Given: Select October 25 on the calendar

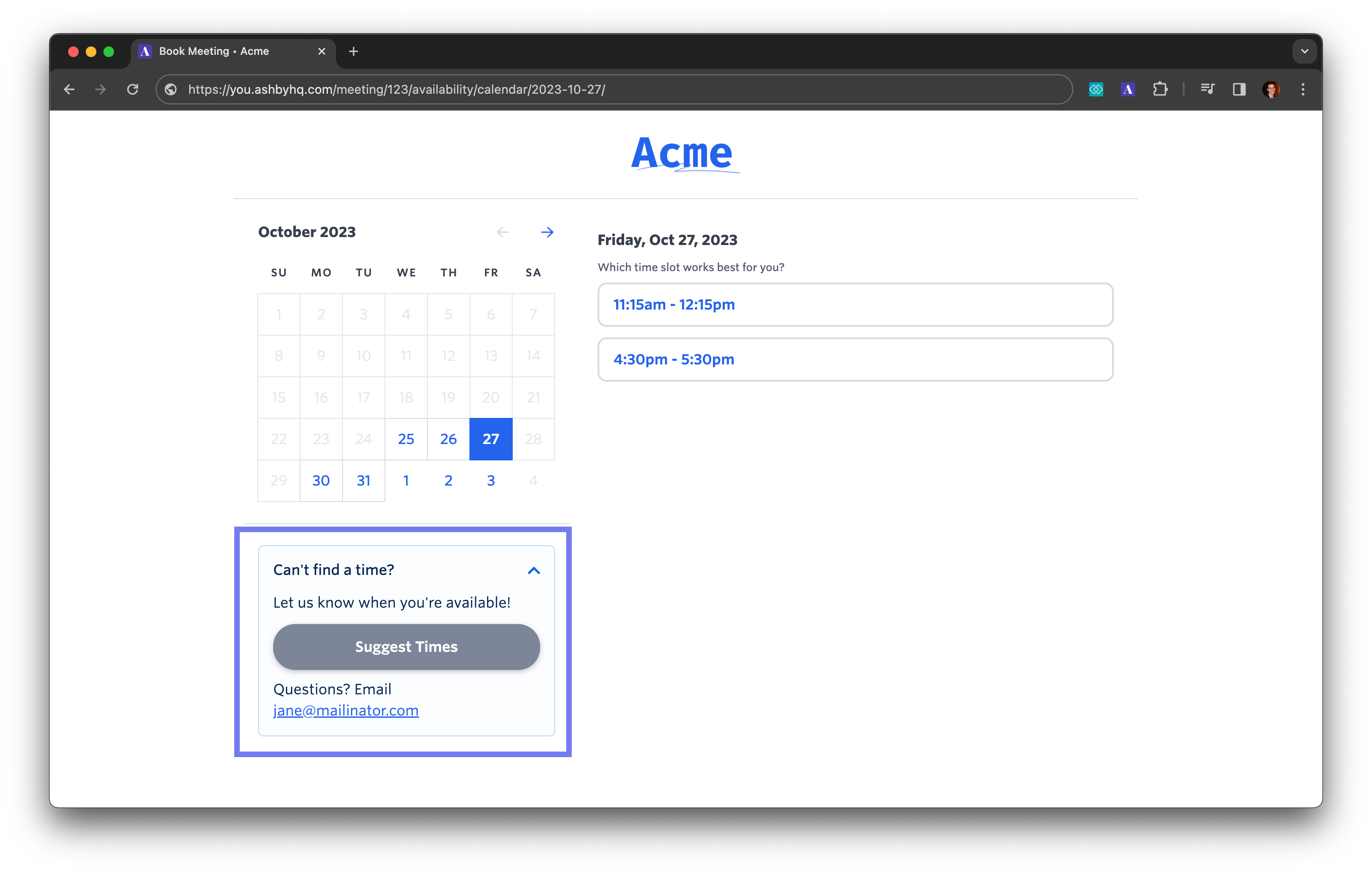Looking at the screenshot, I should (x=406, y=439).
